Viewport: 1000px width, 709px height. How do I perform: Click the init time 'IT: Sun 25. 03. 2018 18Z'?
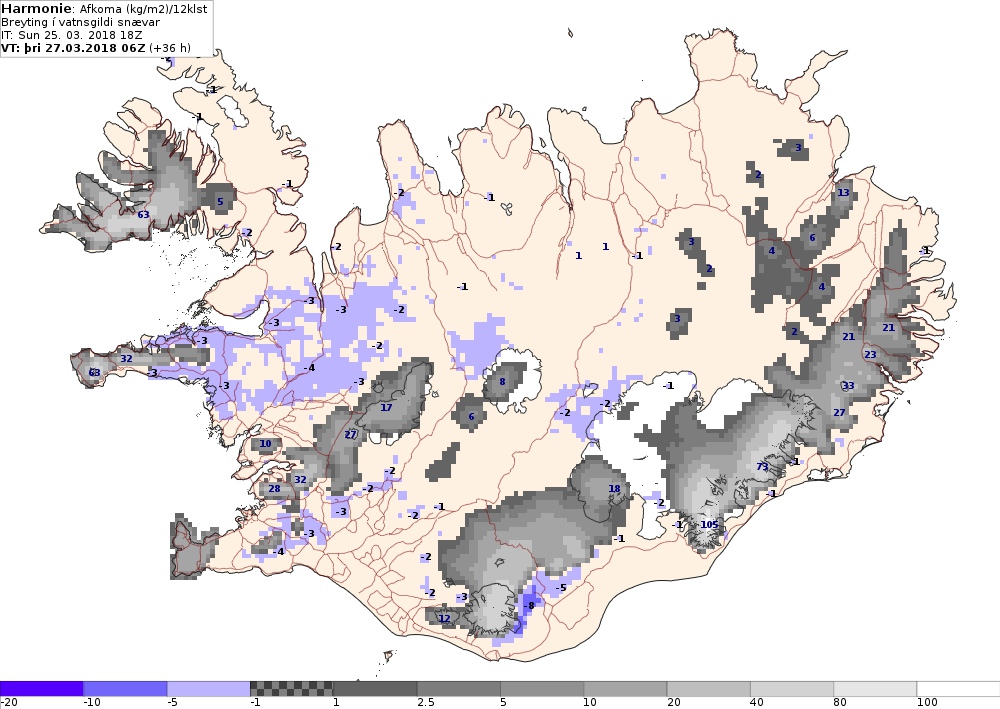[71, 35]
